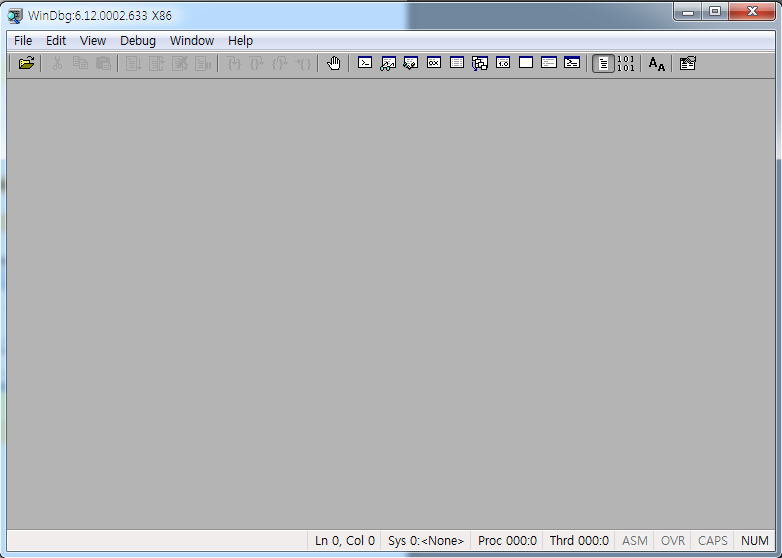Image resolution: width=782 pixels, height=558 pixels.
Task: Click the ASM status bar indicator
Action: [x=635, y=541]
